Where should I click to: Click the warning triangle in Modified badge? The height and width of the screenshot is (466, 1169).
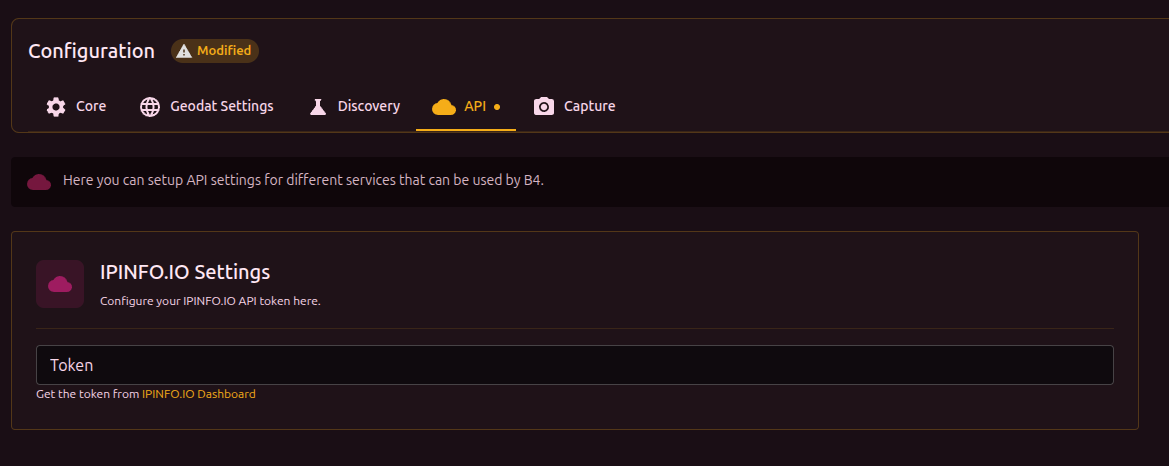tap(184, 51)
